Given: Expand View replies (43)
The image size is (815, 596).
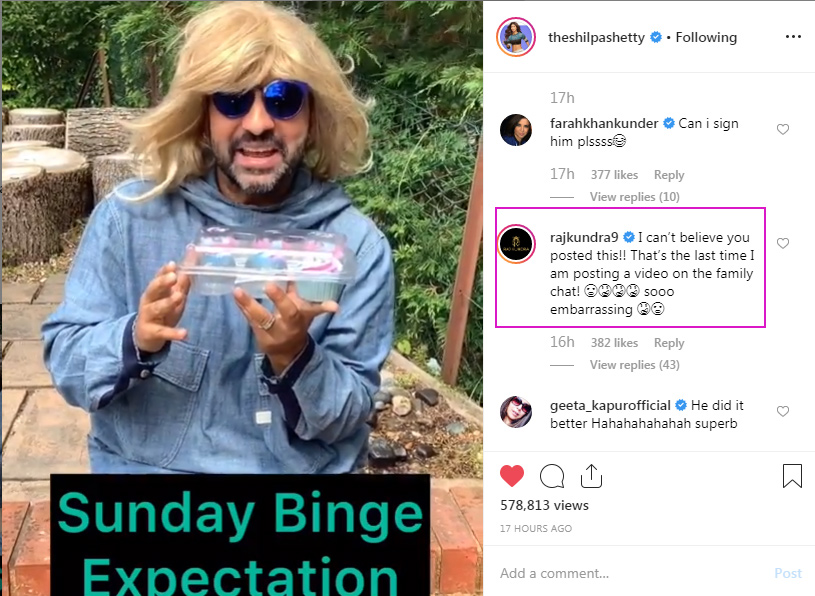Looking at the screenshot, I should (635, 365).
